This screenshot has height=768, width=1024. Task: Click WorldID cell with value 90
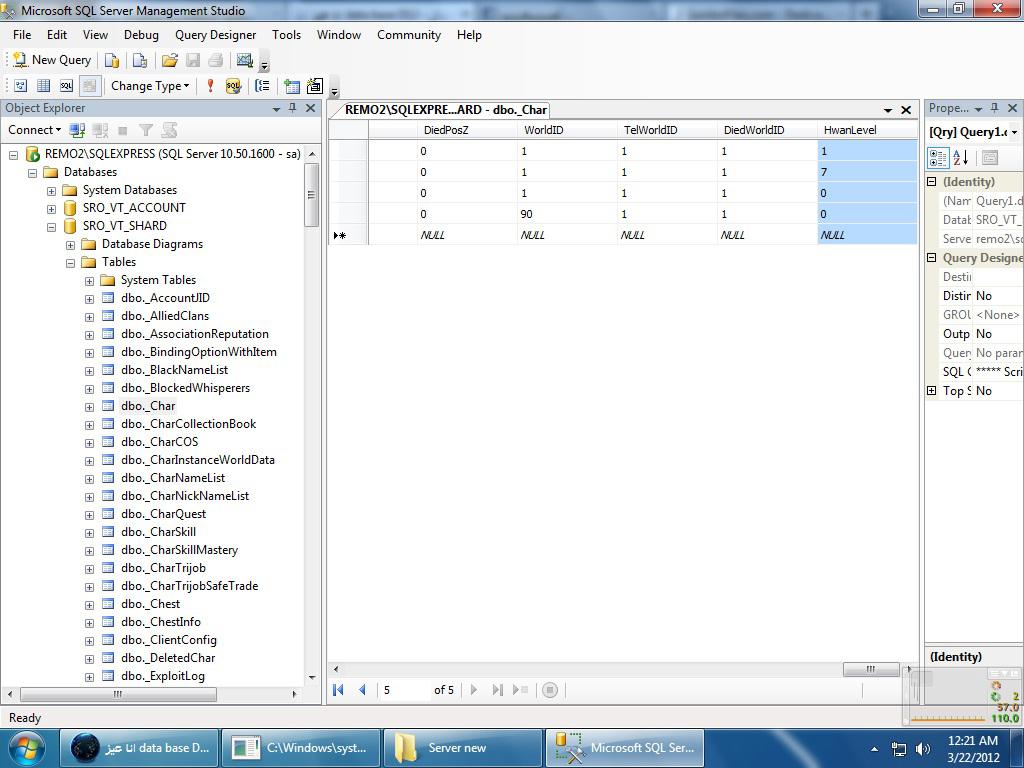tap(567, 214)
